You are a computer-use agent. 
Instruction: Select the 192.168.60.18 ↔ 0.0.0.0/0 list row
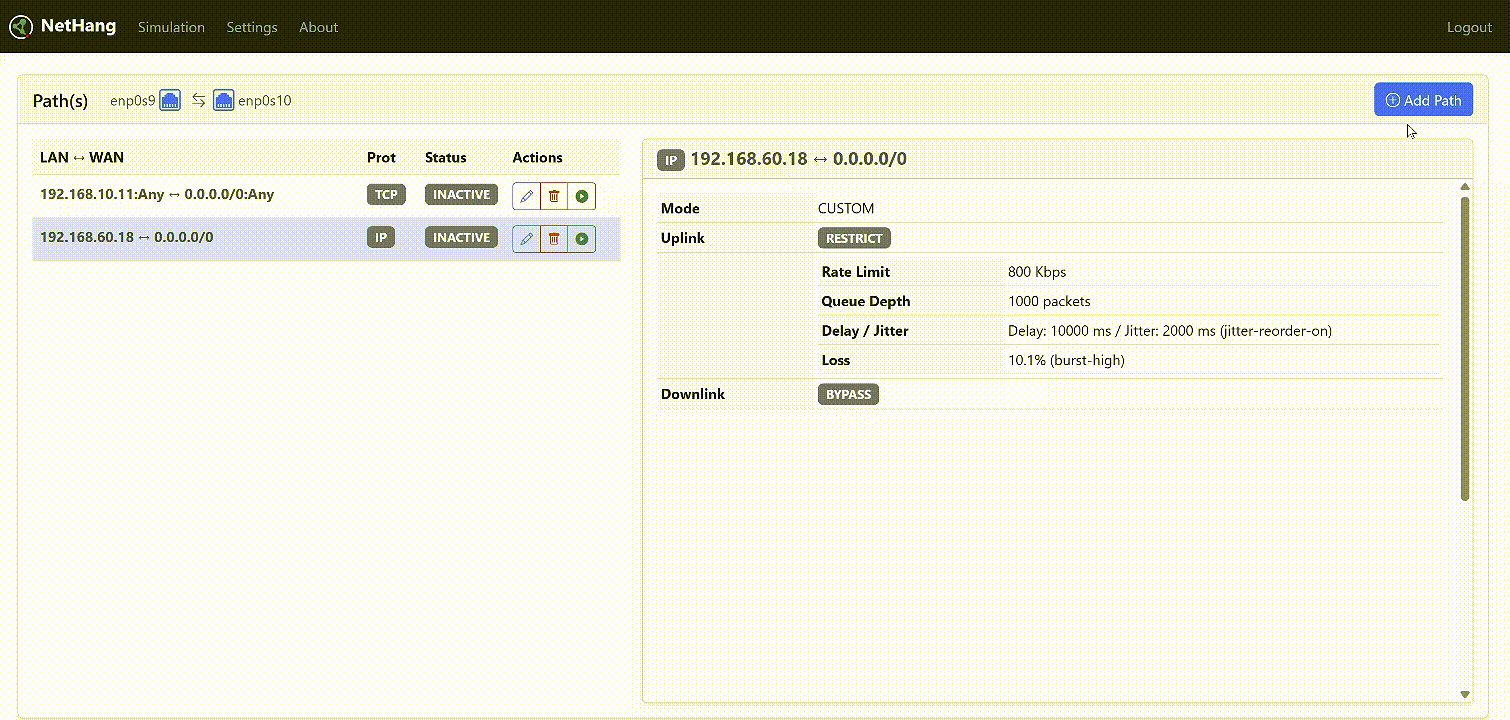click(326, 239)
